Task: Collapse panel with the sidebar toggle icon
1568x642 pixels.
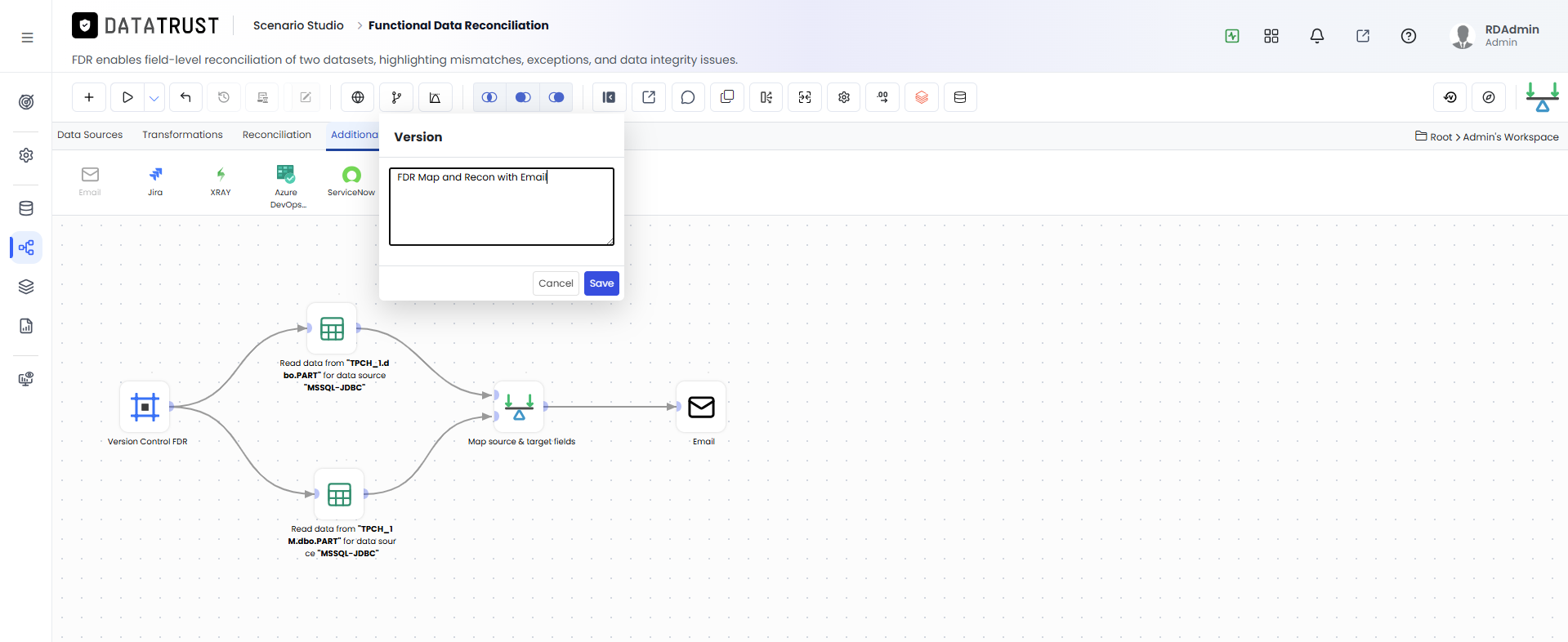Action: (x=610, y=97)
